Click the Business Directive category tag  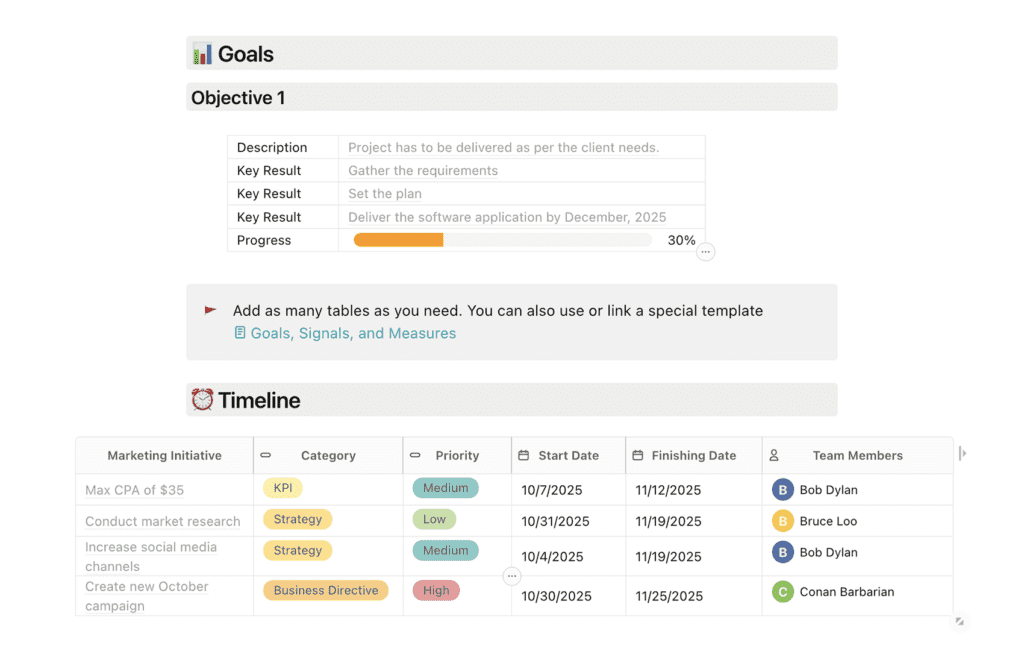pos(326,590)
